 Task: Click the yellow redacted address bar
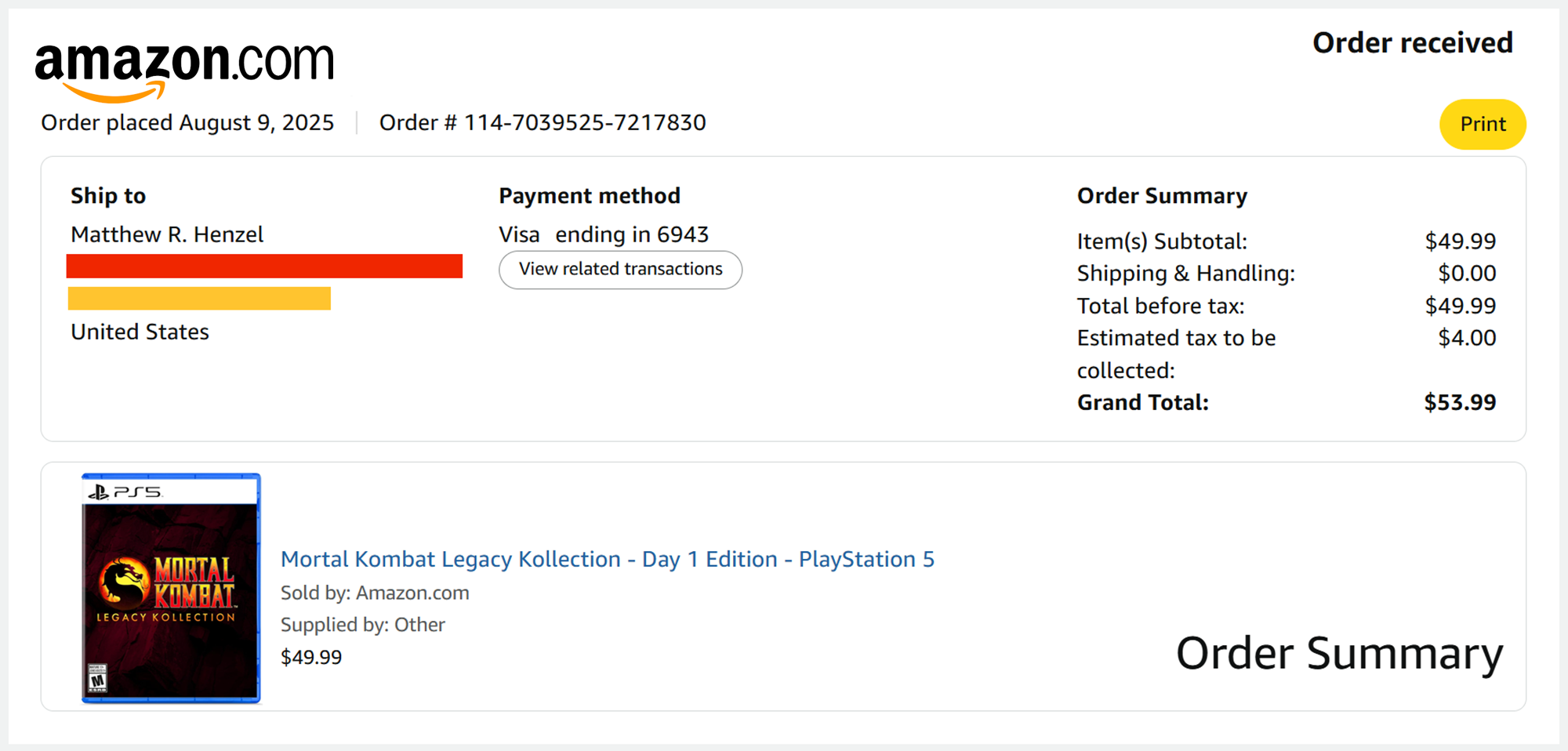199,299
